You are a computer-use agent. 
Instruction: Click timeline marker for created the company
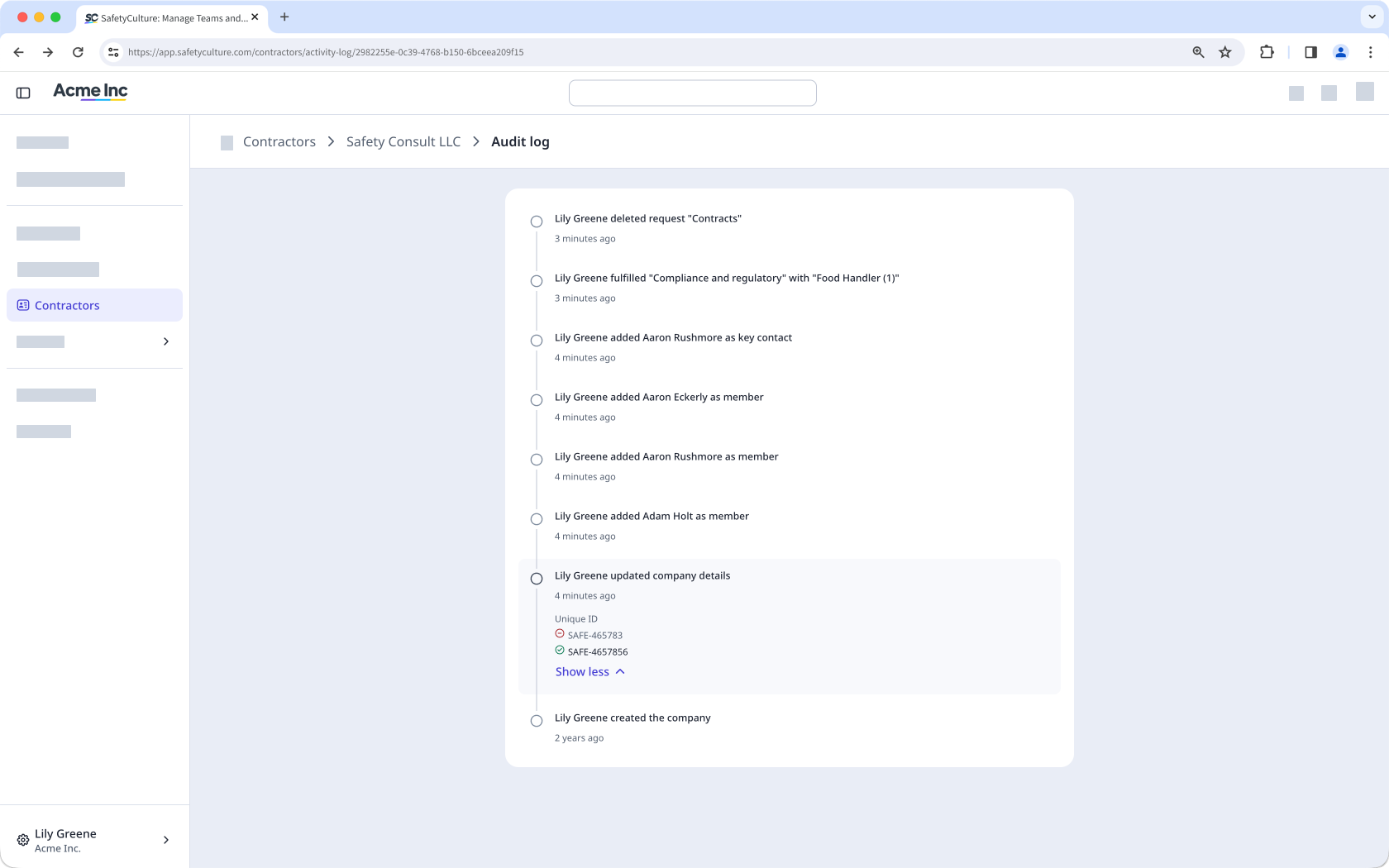(537, 721)
